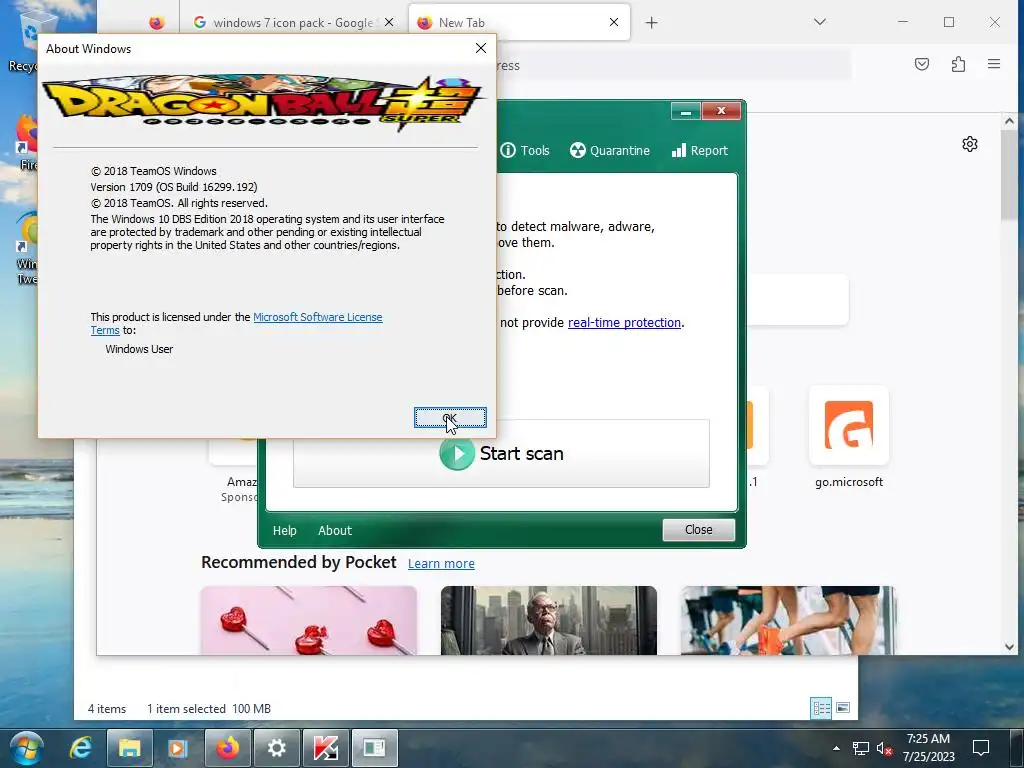
Task: Open Firefox extensions puzzle icon
Action: [x=958, y=64]
